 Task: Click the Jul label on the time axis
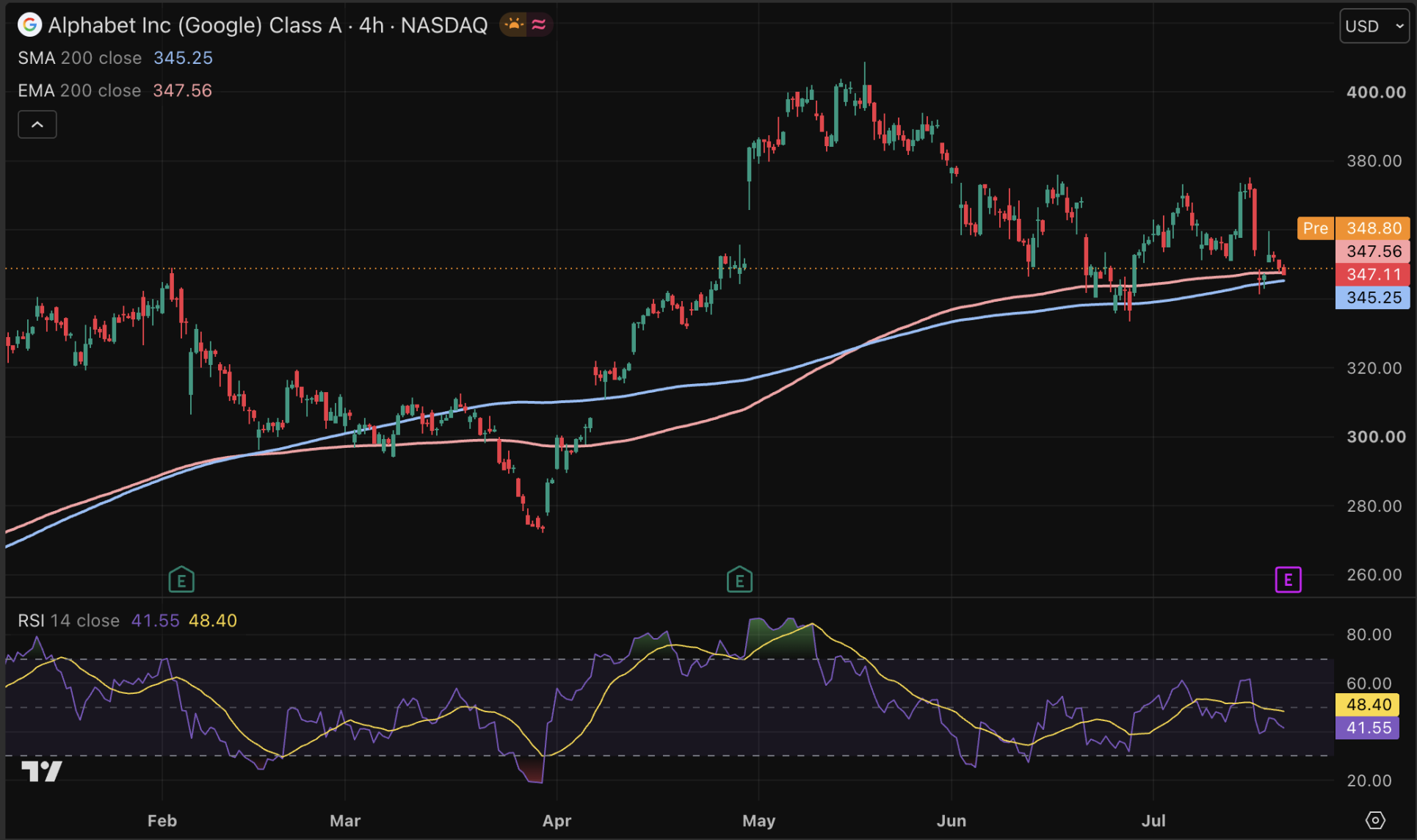(x=1153, y=821)
